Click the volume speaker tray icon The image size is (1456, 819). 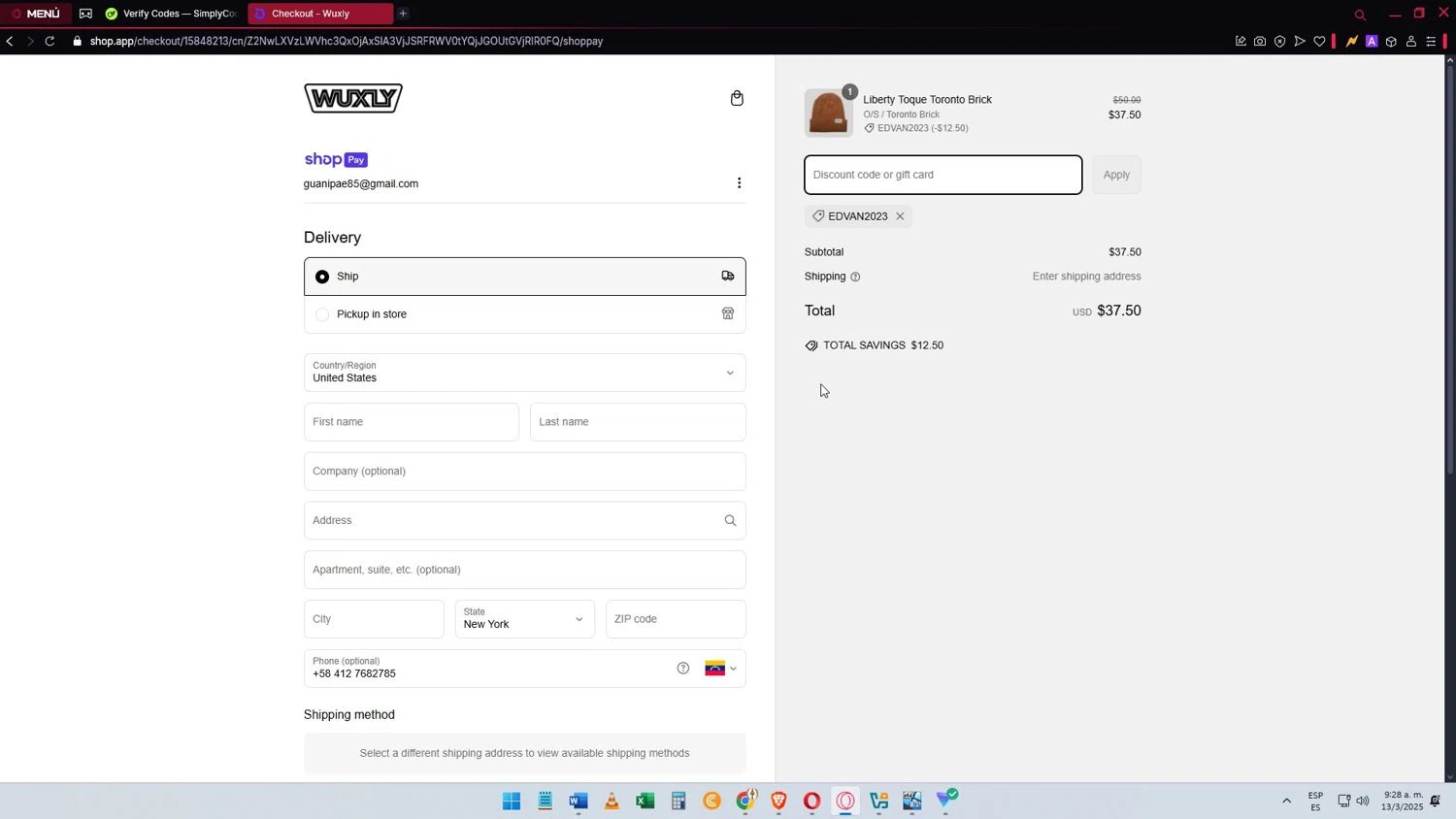[x=1363, y=801]
